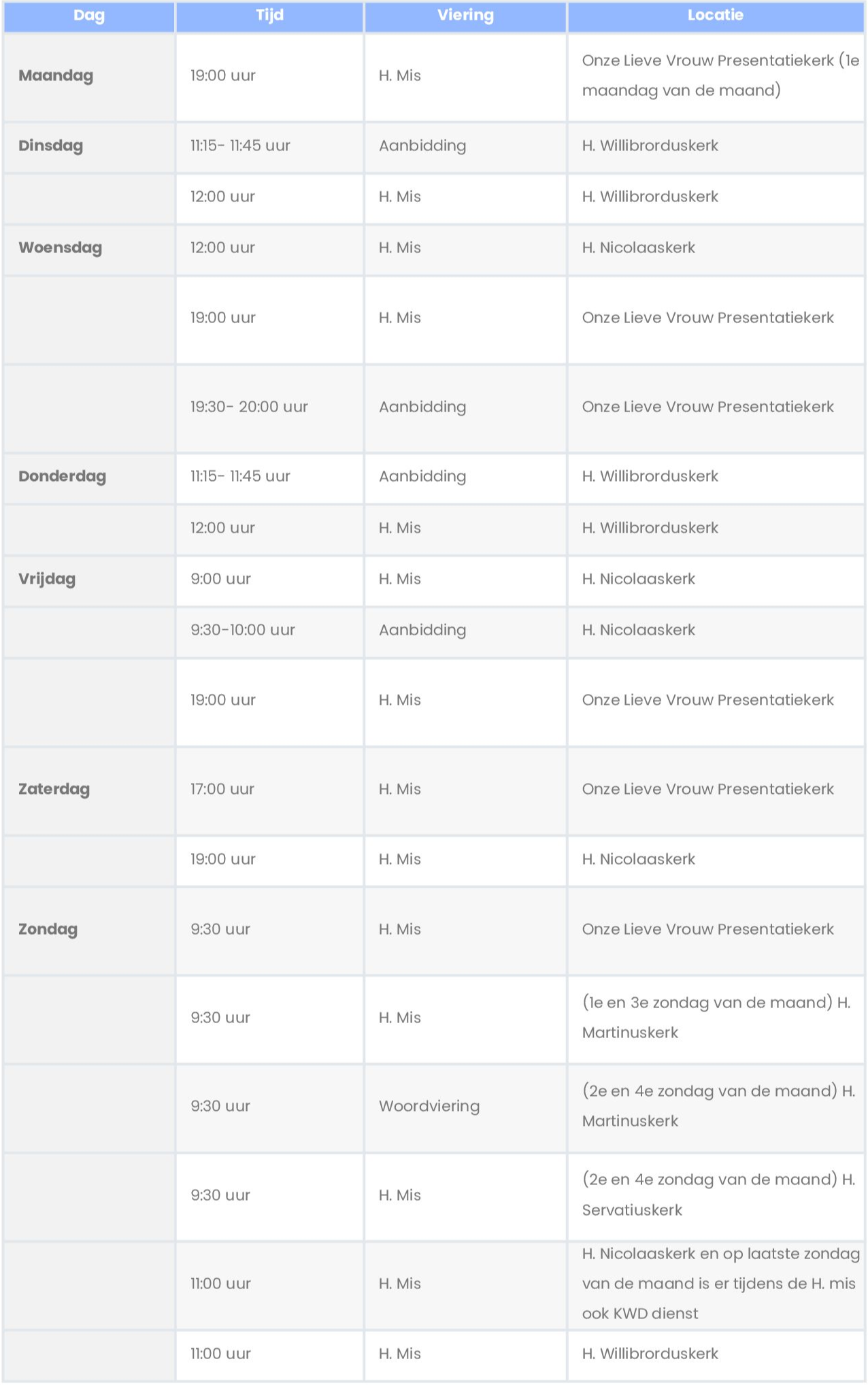Select the Dinsdag day cell

click(89, 147)
